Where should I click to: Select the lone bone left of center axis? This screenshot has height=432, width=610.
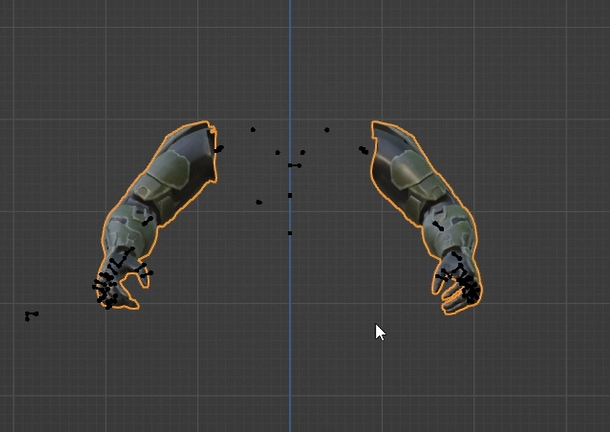(x=259, y=202)
